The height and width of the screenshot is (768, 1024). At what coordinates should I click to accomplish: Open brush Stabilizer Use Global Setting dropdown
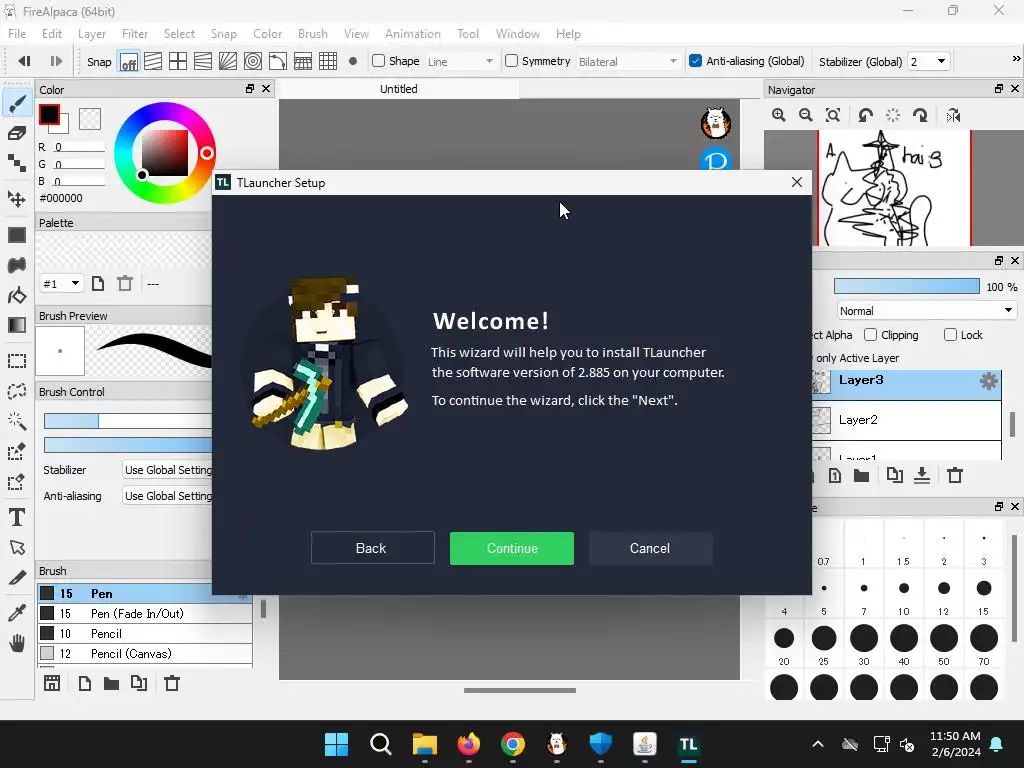[168, 470]
